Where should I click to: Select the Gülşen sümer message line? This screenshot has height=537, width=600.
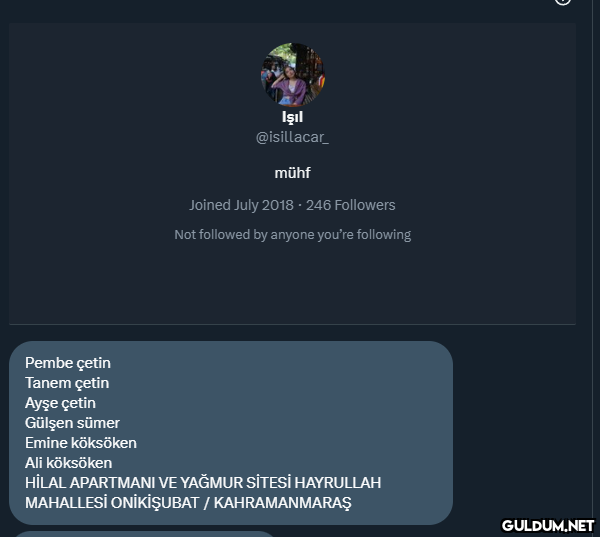(x=72, y=423)
